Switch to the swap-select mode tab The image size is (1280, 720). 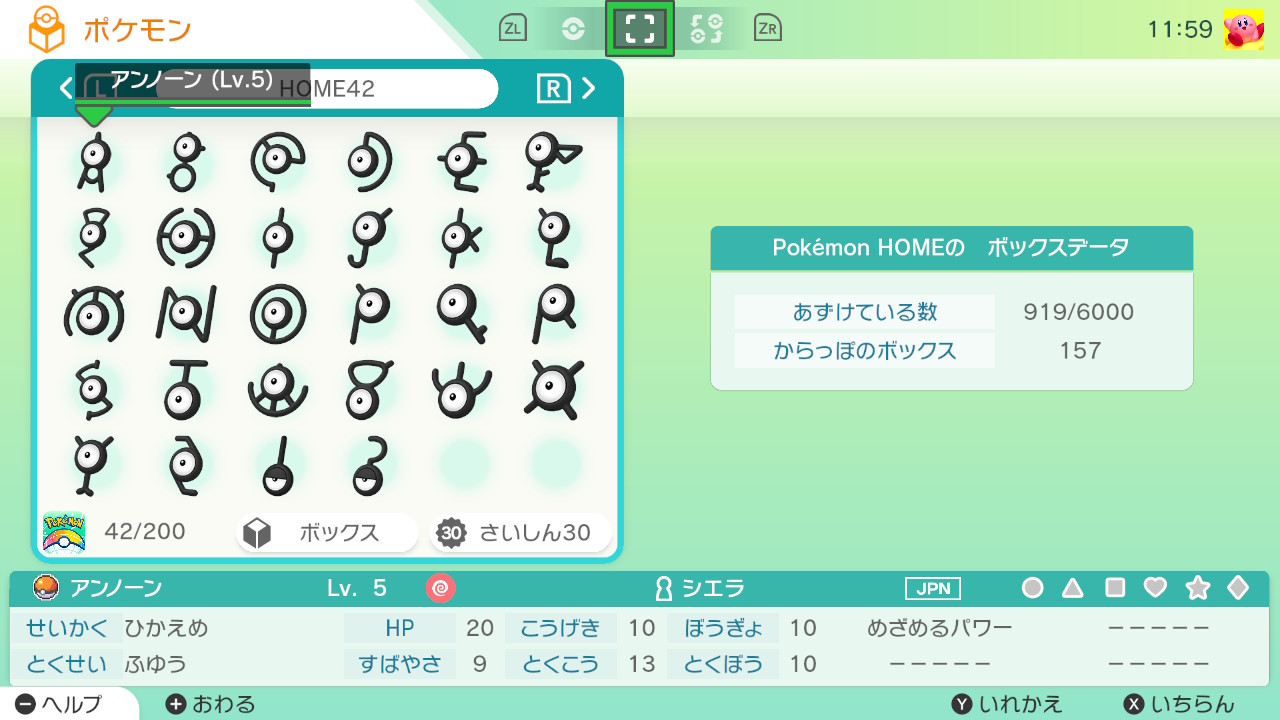707,29
